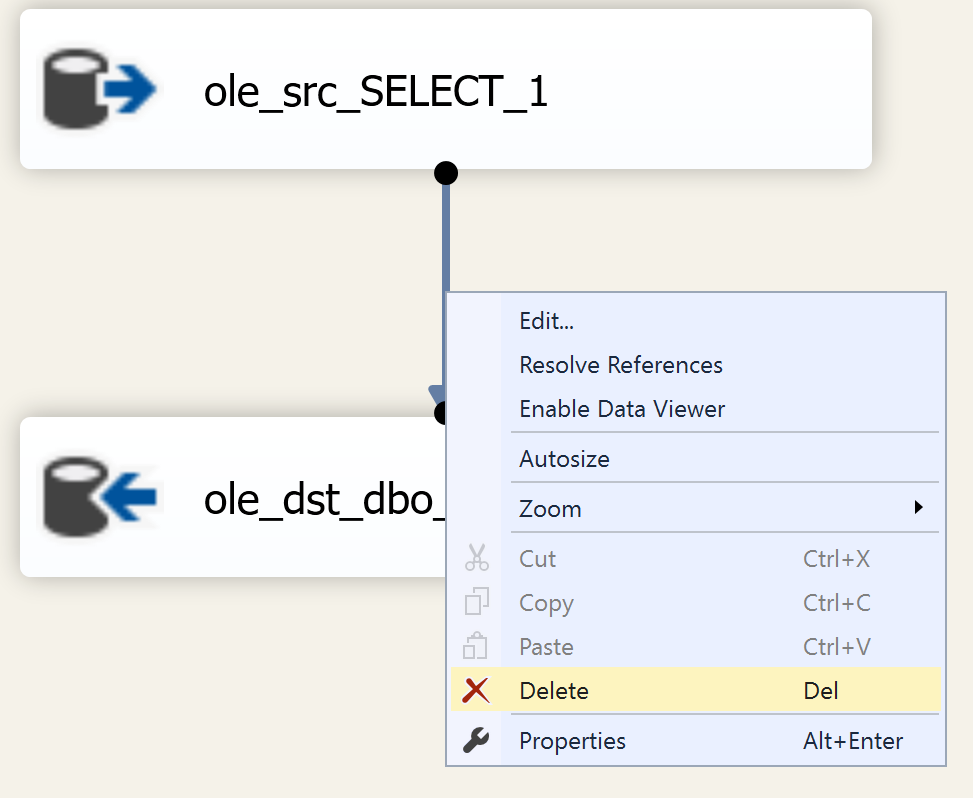973x798 pixels.
Task: Open the Zoom menu item
Action: pos(550,508)
